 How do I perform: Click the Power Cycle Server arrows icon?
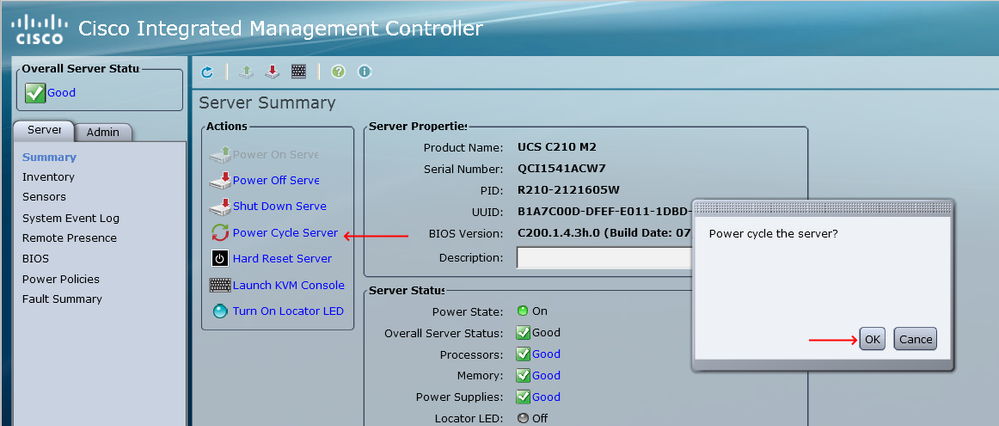coord(220,233)
